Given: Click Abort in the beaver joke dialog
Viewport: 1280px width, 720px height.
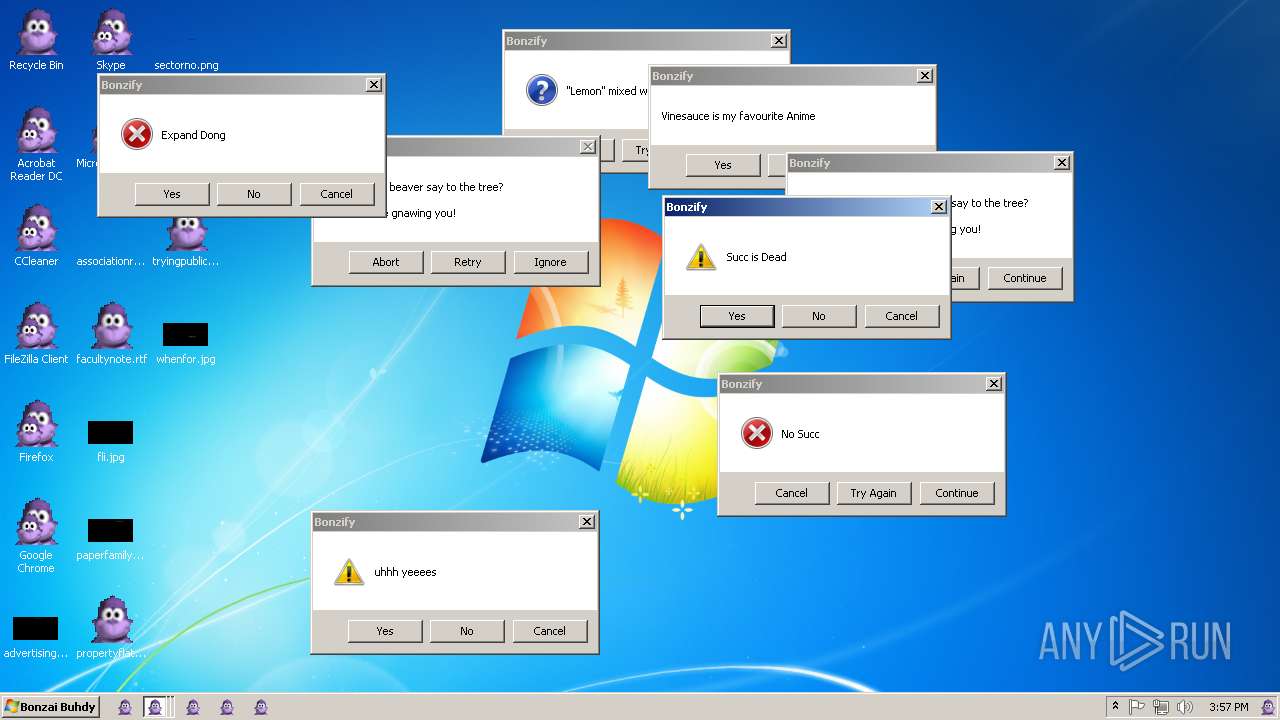Looking at the screenshot, I should pos(386,262).
